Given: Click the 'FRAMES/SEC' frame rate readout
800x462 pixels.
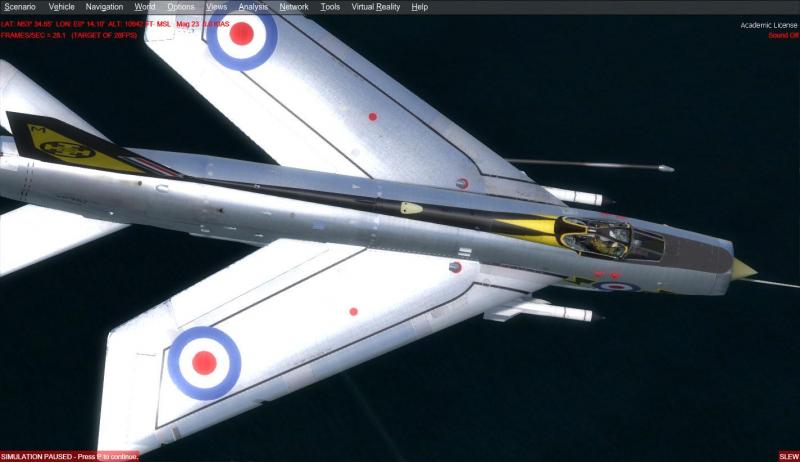Looking at the screenshot, I should click(x=69, y=35).
